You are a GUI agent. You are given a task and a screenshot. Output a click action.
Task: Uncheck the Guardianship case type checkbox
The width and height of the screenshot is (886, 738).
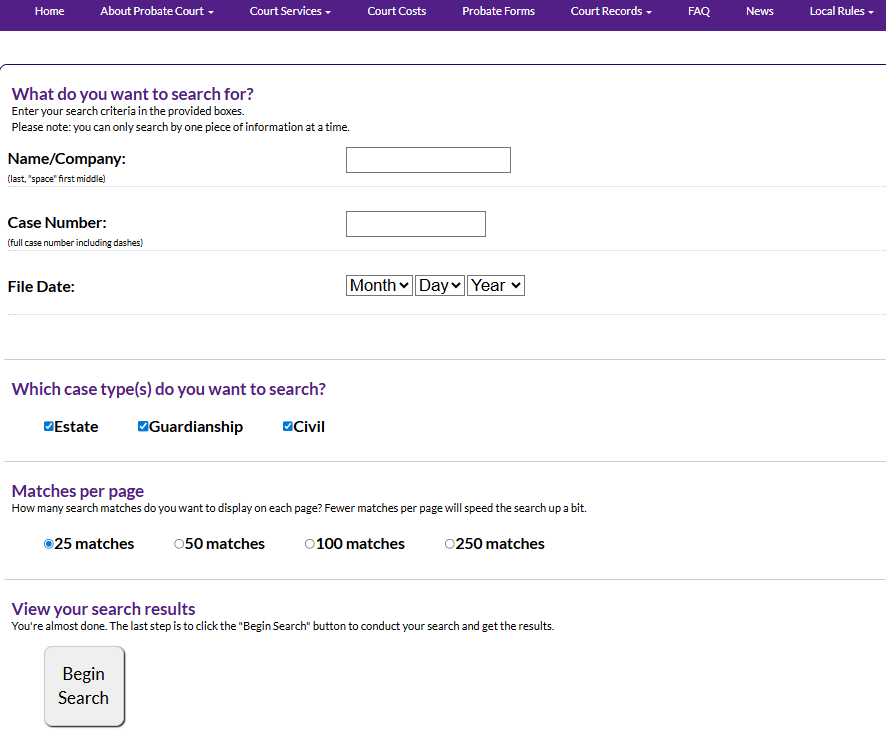coord(143,427)
